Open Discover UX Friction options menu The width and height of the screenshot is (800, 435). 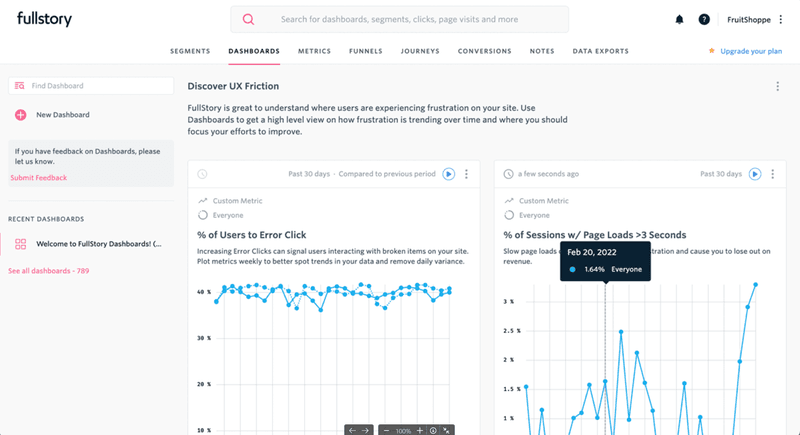tap(778, 86)
